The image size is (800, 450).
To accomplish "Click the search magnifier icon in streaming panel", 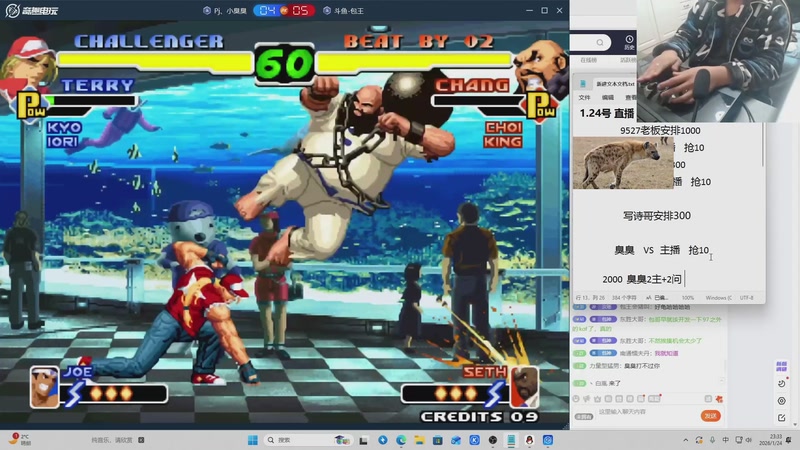I will click(x=600, y=42).
